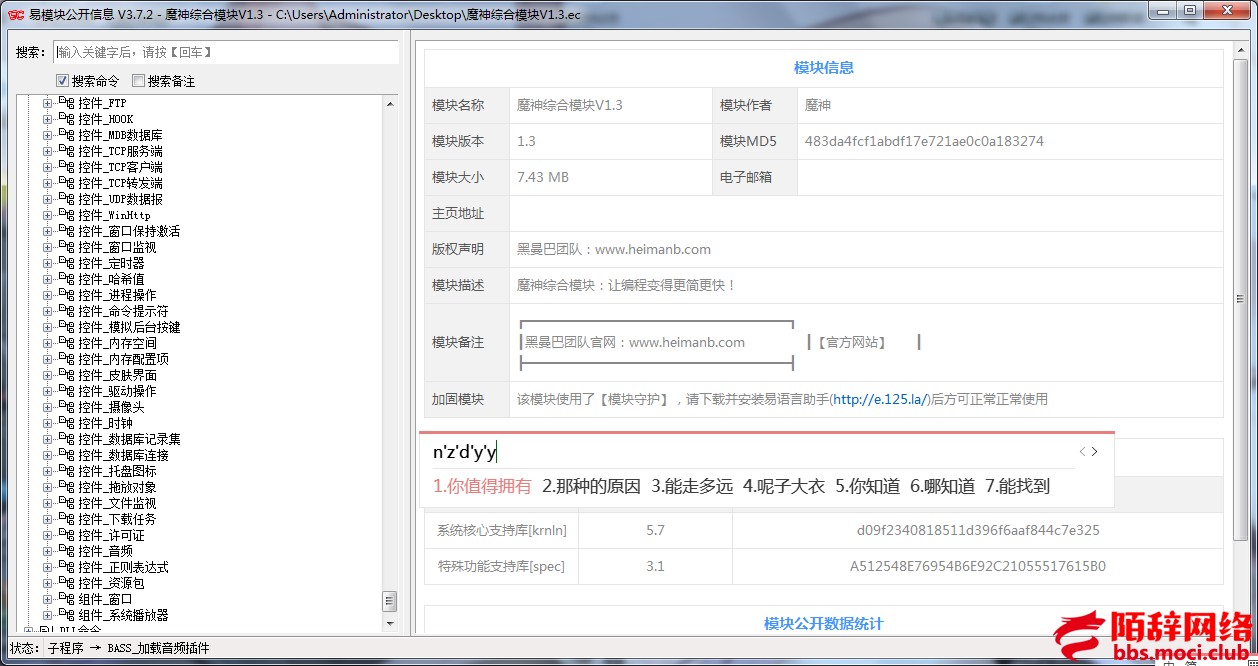Click the 7.43 MB module size value

tap(543, 177)
